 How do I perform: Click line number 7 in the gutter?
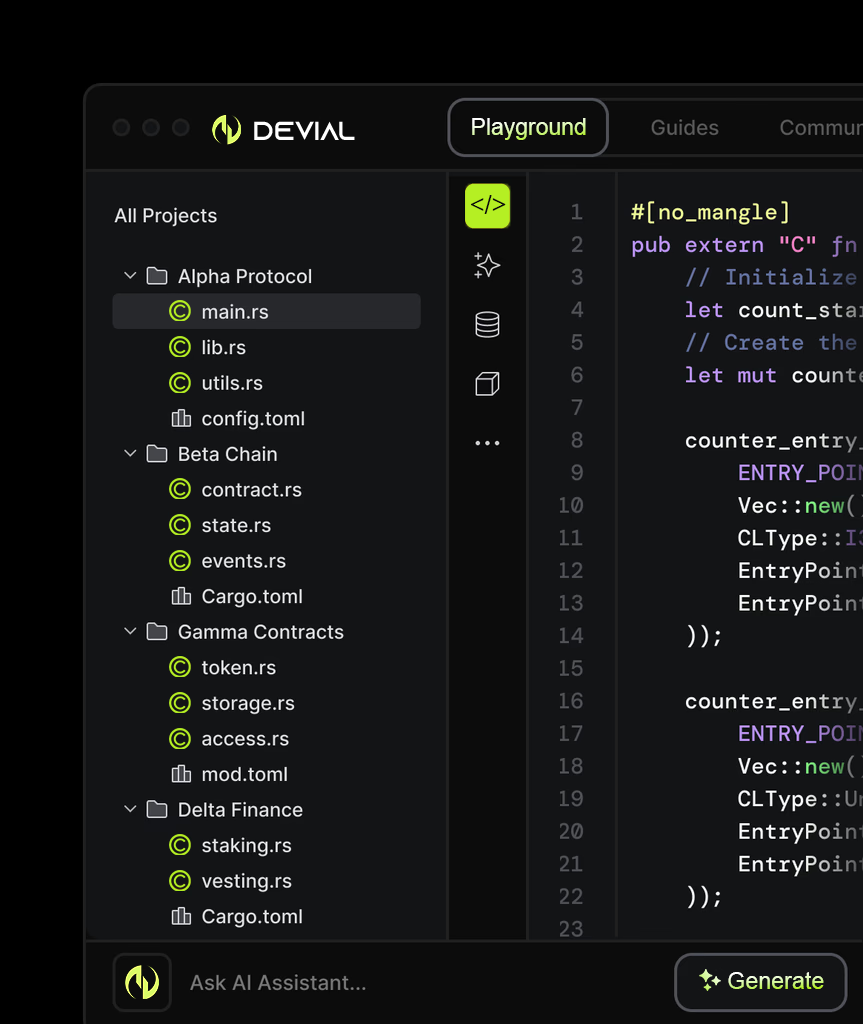click(x=577, y=408)
